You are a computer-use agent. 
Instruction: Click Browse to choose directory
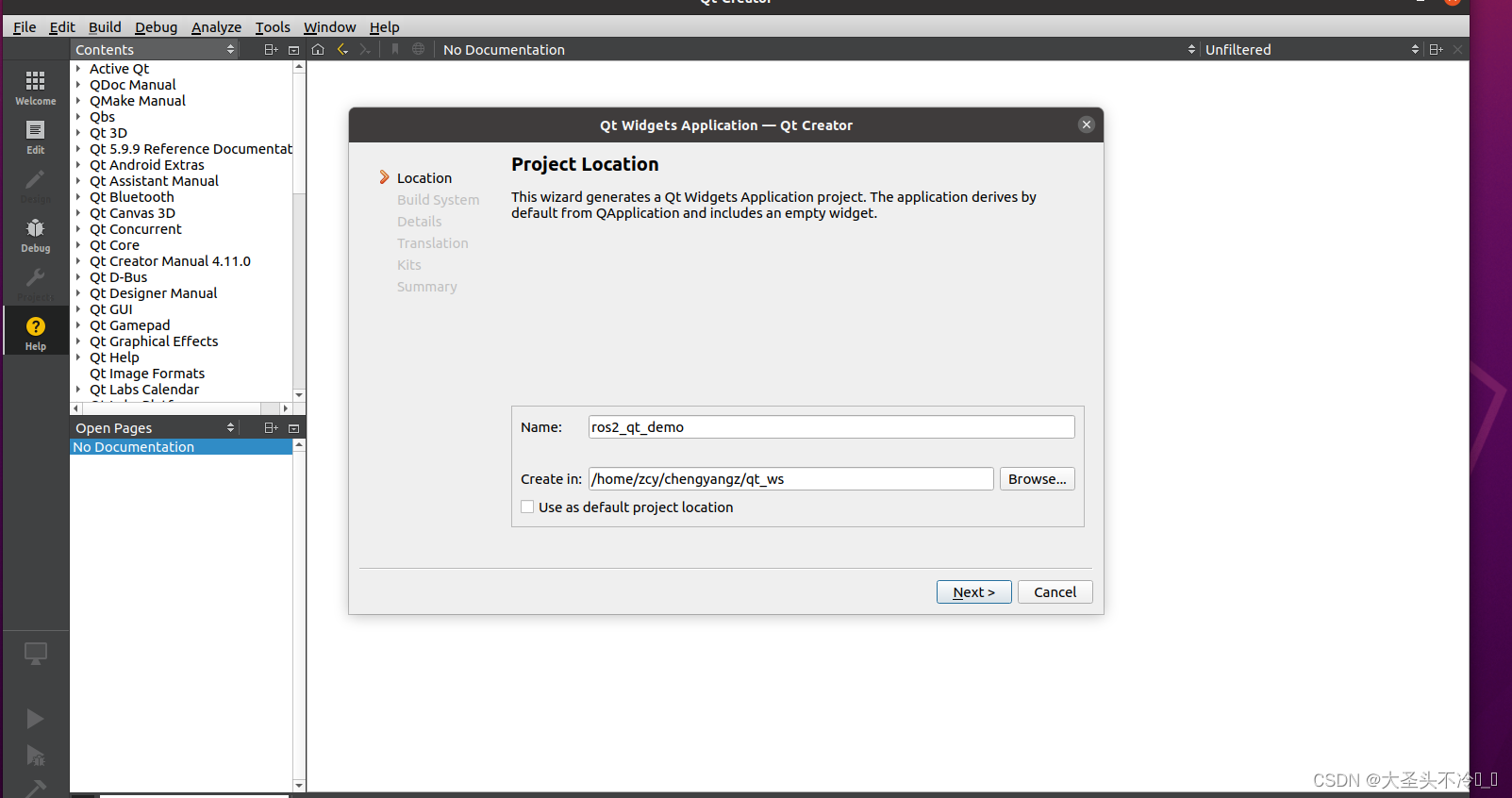1037,478
